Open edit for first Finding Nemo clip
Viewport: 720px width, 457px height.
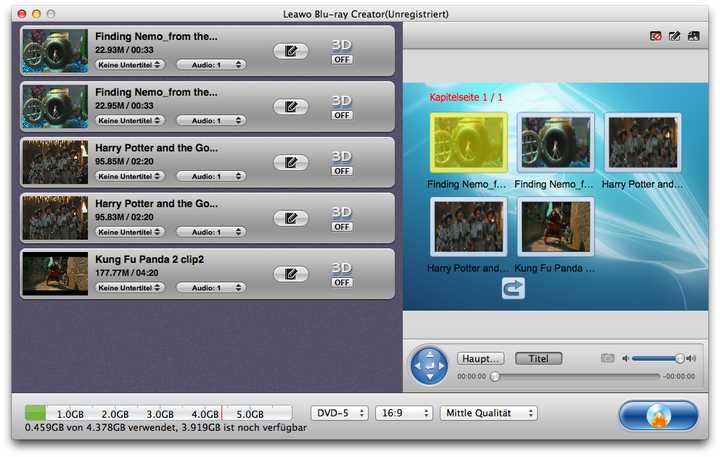click(290, 51)
